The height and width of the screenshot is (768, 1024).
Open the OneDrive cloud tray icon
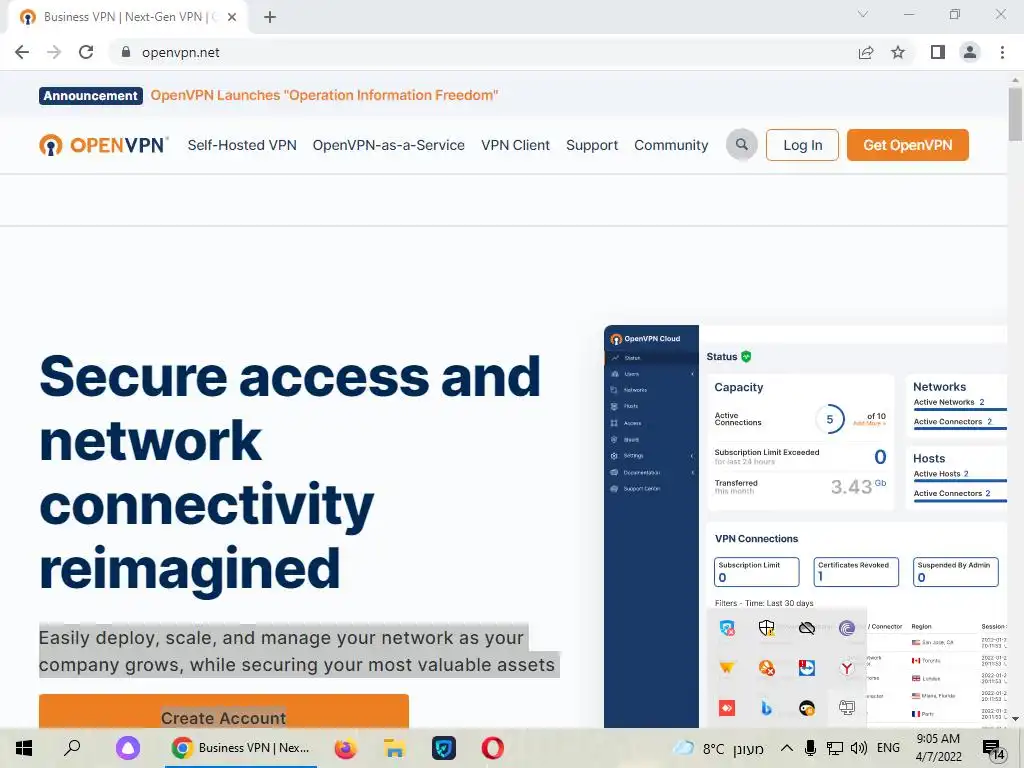807,628
